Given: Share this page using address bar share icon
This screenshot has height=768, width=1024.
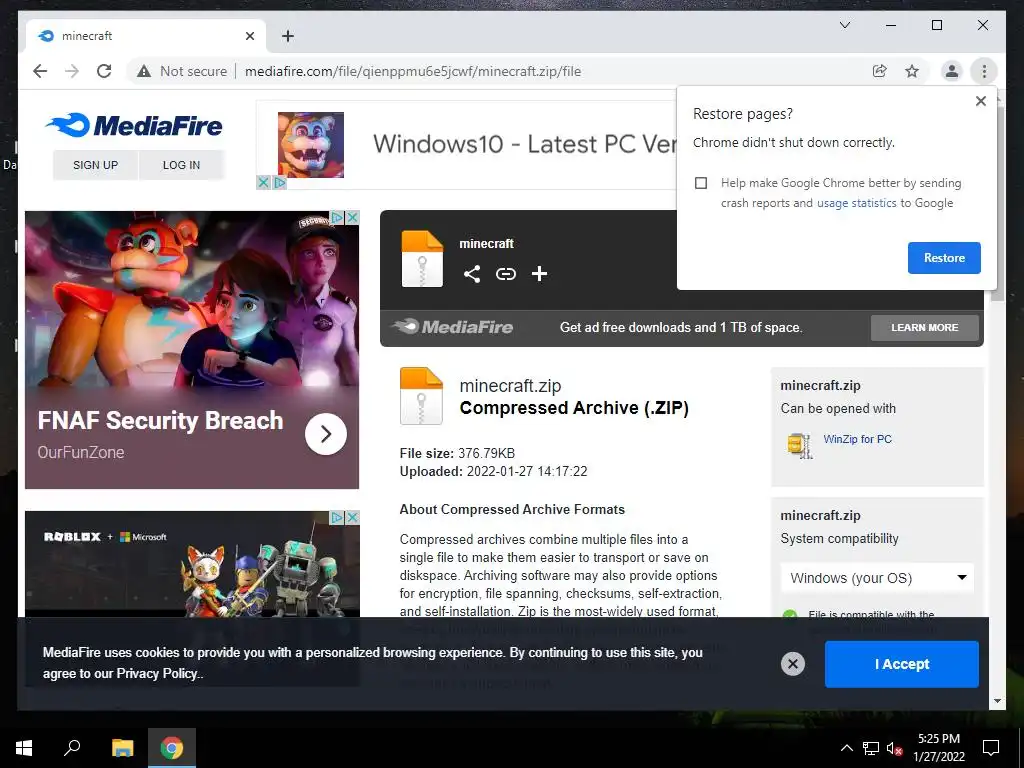Looking at the screenshot, I should click(880, 71).
